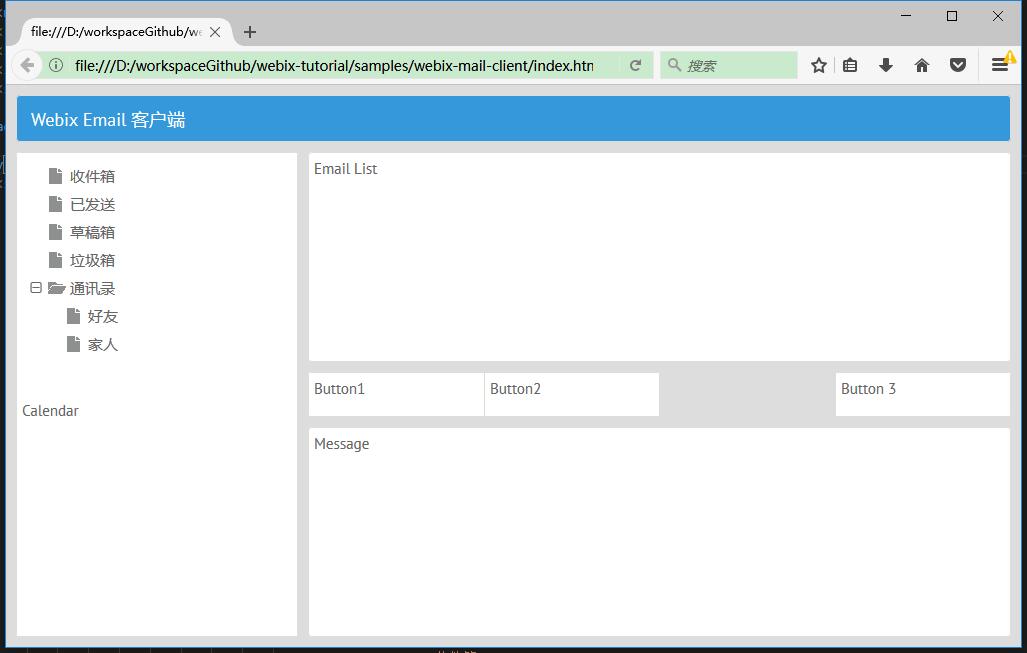
Task: Minimize the browser window
Action: click(x=906, y=16)
